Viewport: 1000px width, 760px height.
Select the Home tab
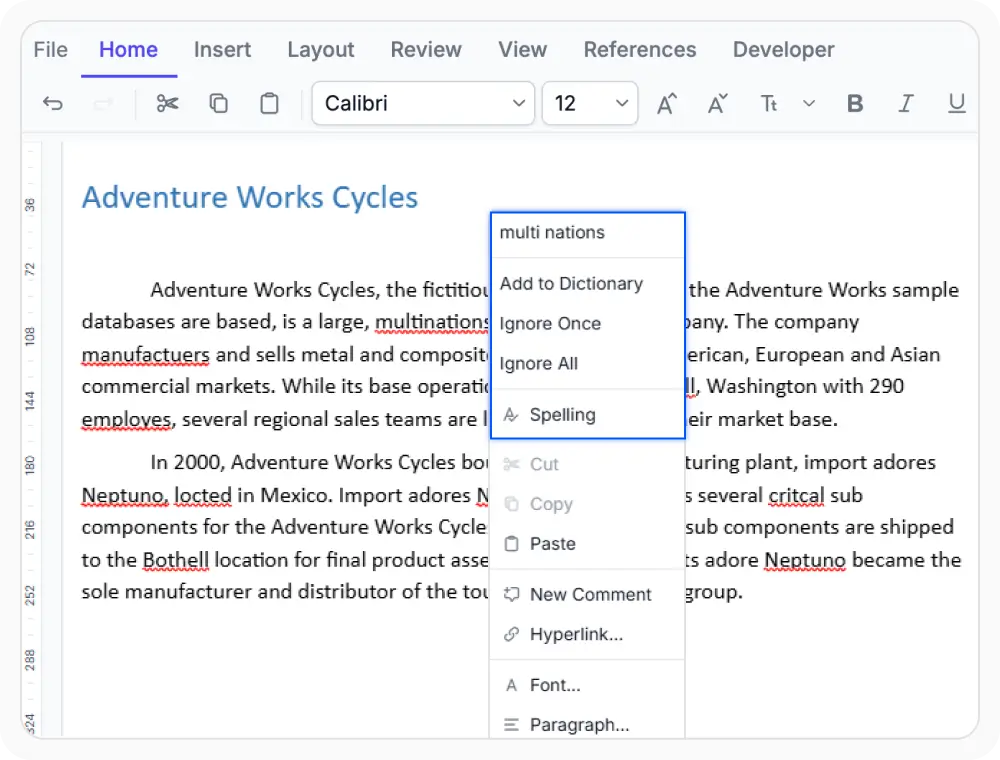[x=128, y=50]
